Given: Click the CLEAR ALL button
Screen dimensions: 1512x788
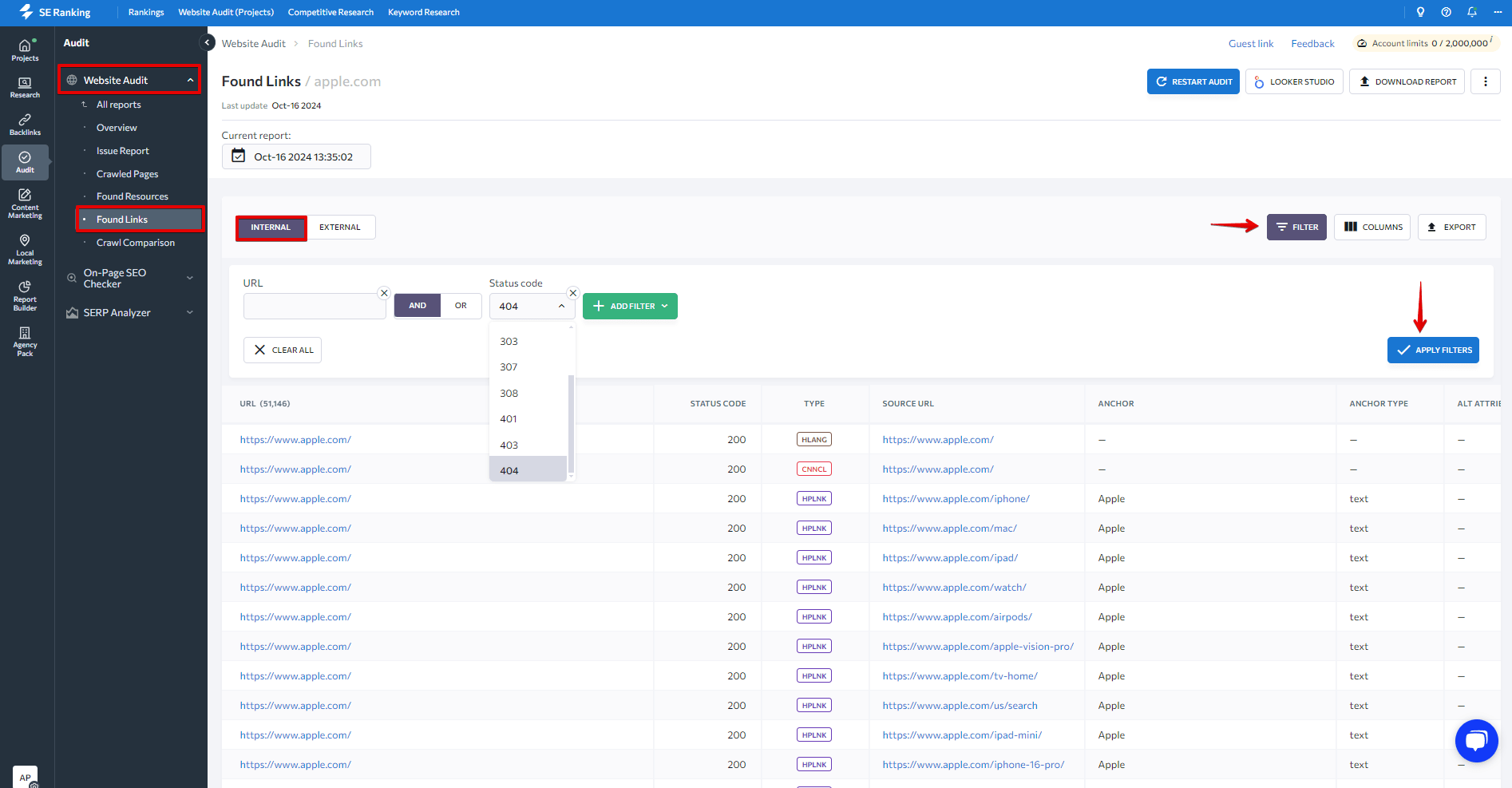Looking at the screenshot, I should click(283, 350).
